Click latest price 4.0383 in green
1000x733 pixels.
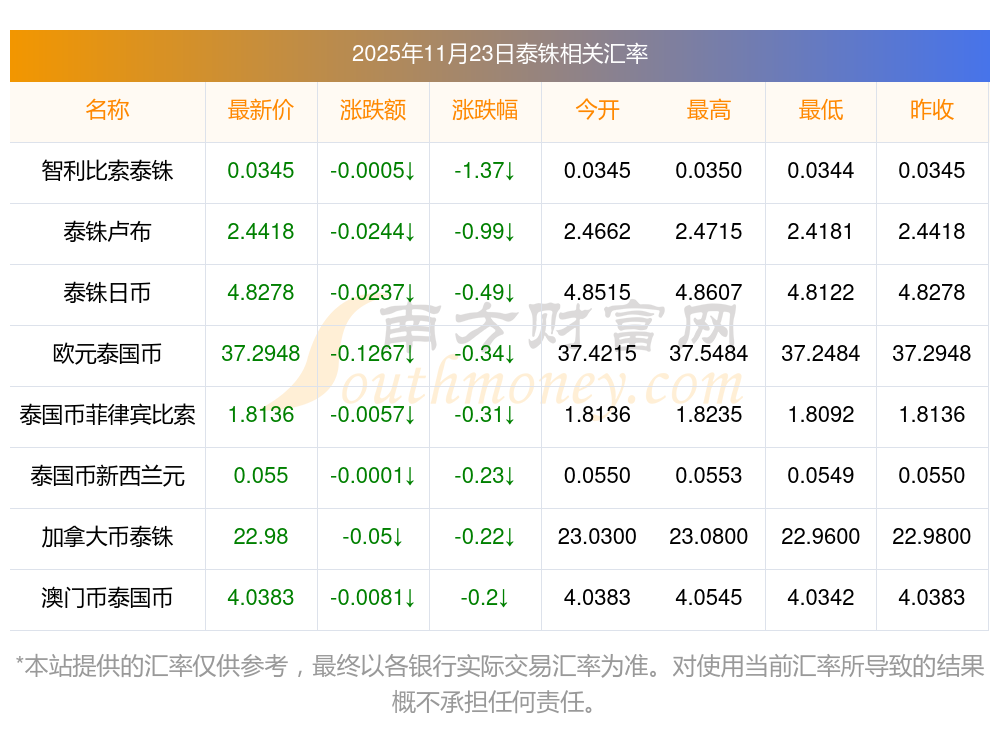[260, 598]
